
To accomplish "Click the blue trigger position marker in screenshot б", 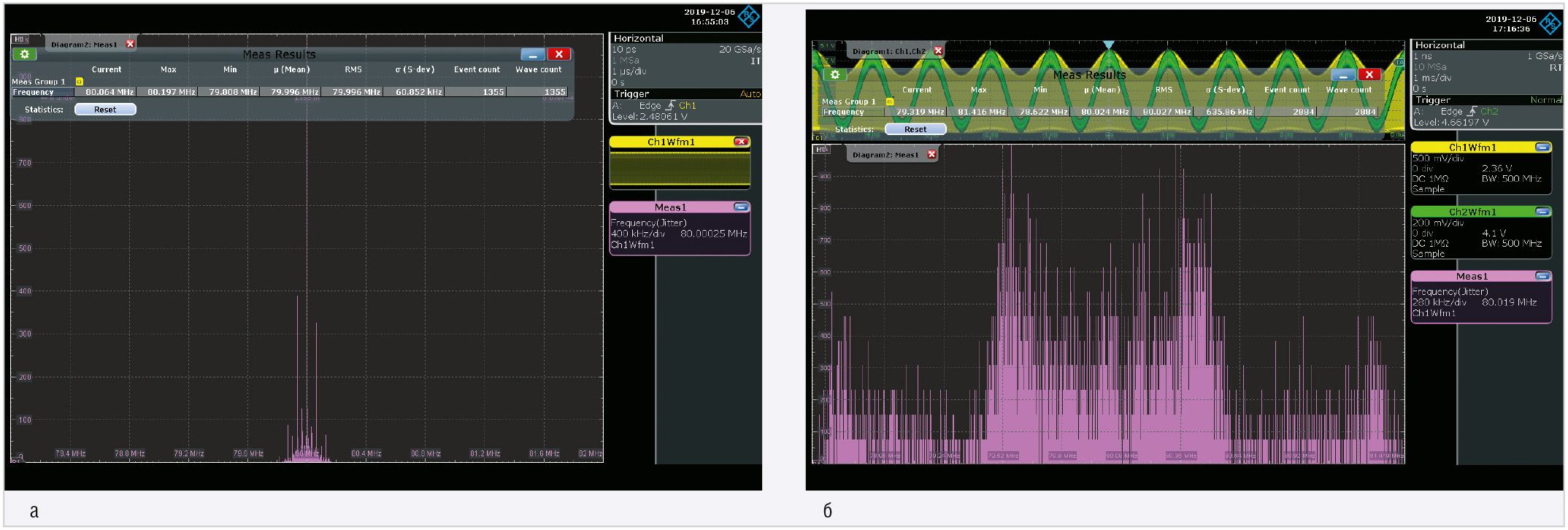I will coord(1109,45).
